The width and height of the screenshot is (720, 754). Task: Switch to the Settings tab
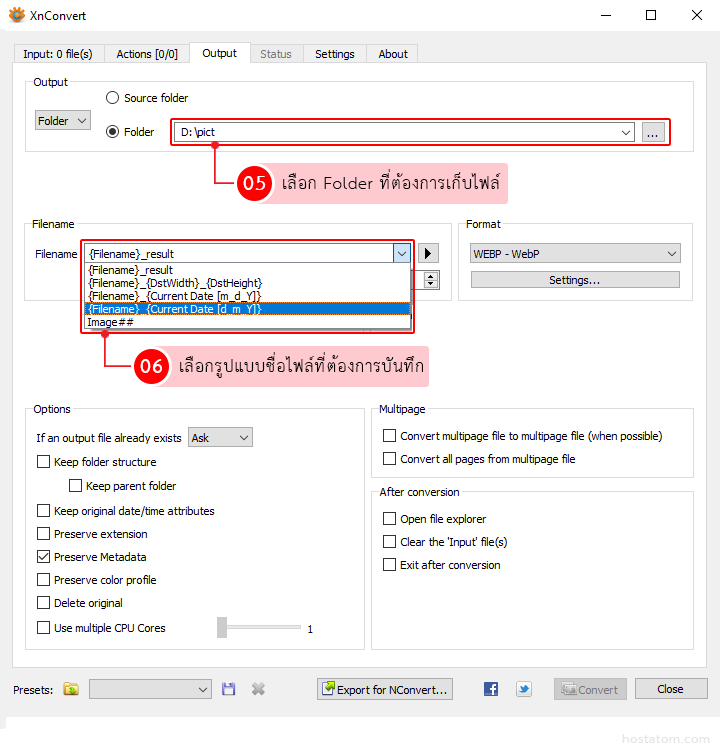334,54
